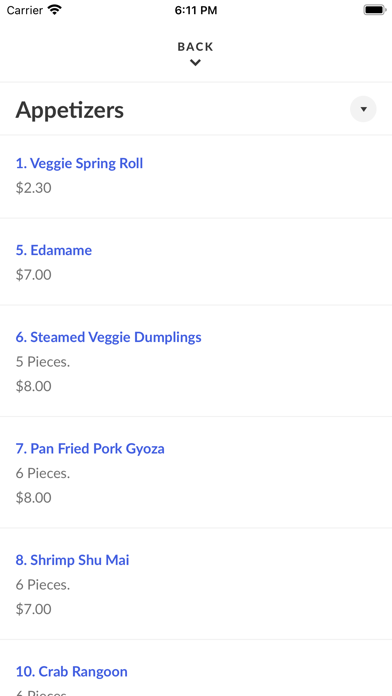This screenshot has height=696, width=392.
Task: Click the Wi-Fi status icon
Action: coord(55,10)
